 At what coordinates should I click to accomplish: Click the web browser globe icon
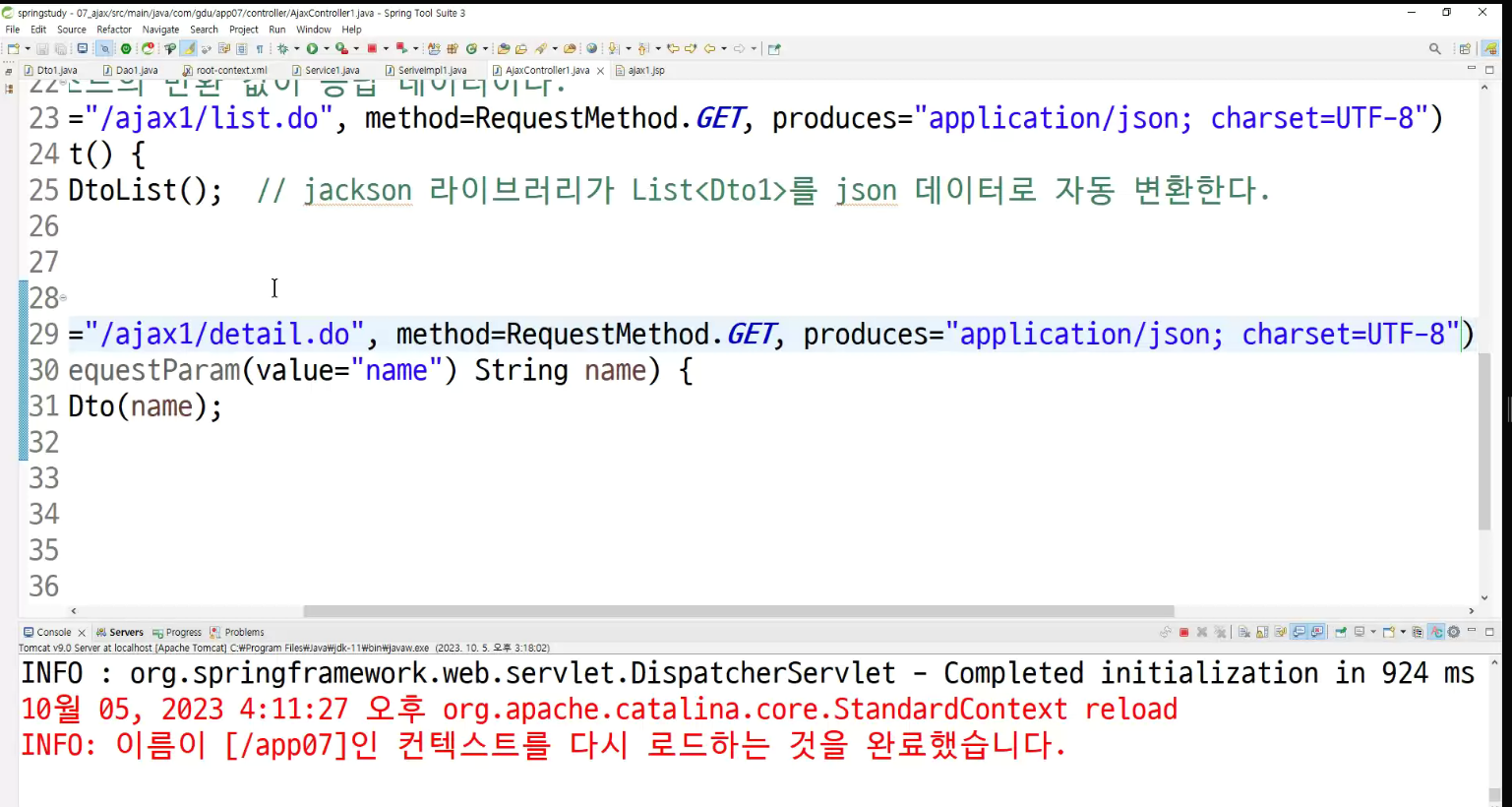(592, 48)
